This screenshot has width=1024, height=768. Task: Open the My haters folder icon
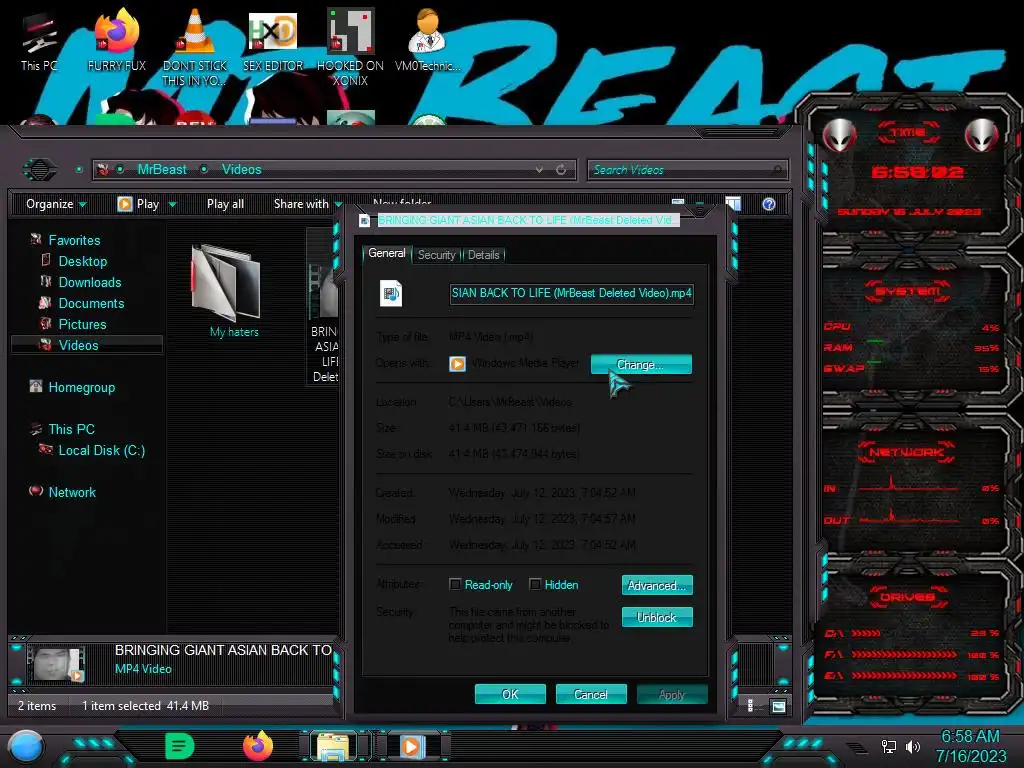pyautogui.click(x=226, y=282)
